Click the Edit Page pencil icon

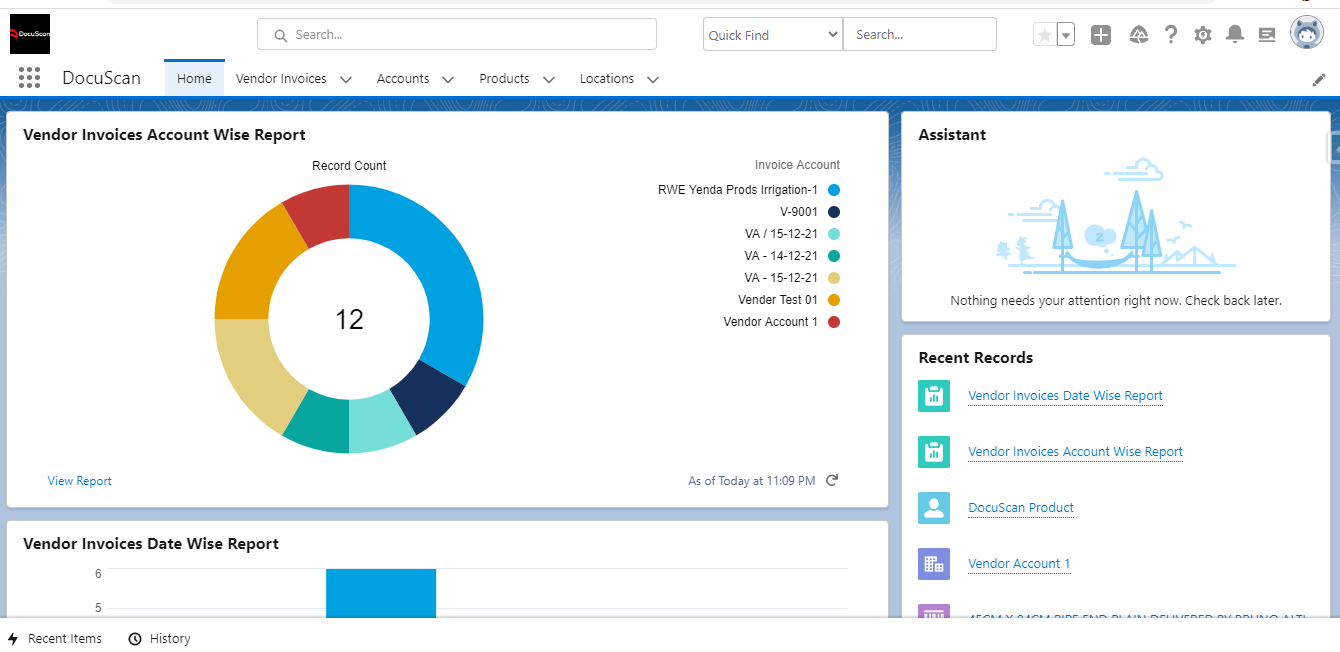click(x=1318, y=78)
